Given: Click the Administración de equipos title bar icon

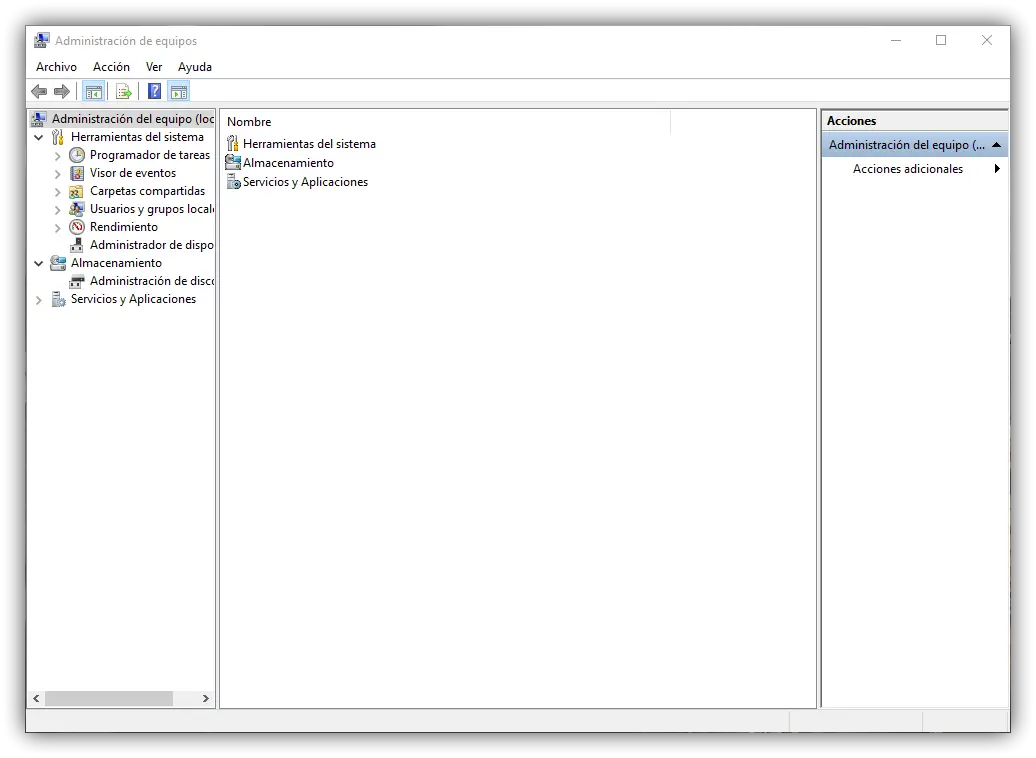Looking at the screenshot, I should pyautogui.click(x=42, y=40).
